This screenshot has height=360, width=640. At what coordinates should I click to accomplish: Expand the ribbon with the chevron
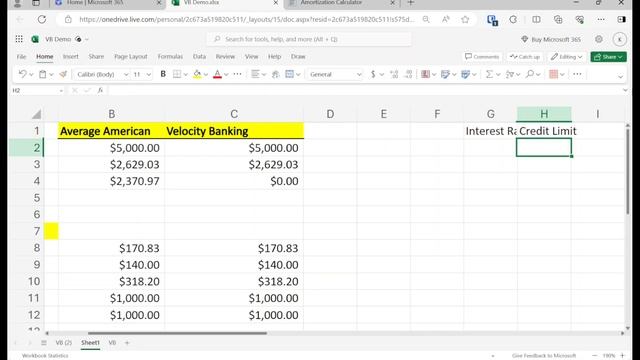coord(620,76)
